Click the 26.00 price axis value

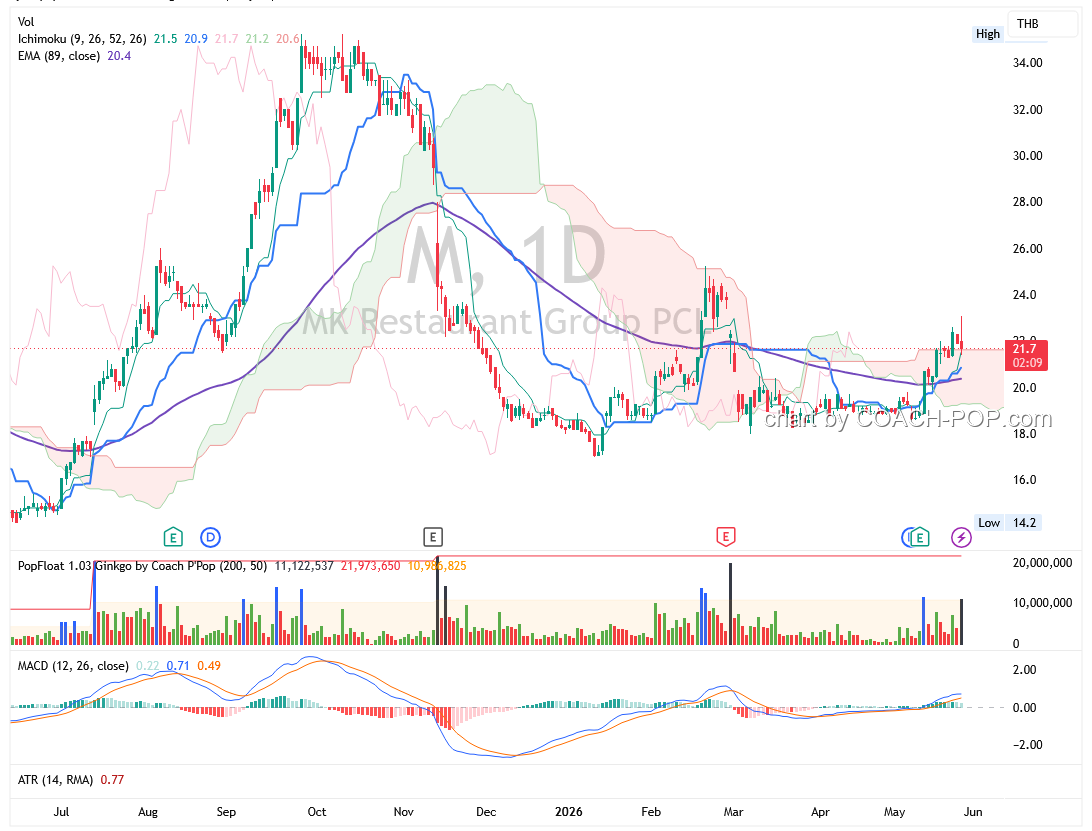point(1027,249)
